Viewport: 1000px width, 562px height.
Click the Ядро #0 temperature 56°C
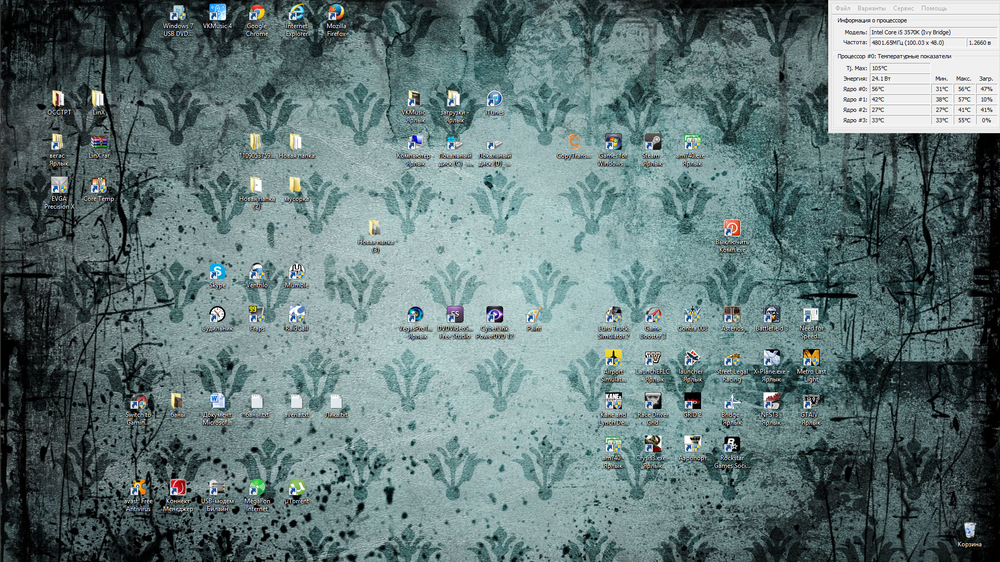[x=900, y=89]
